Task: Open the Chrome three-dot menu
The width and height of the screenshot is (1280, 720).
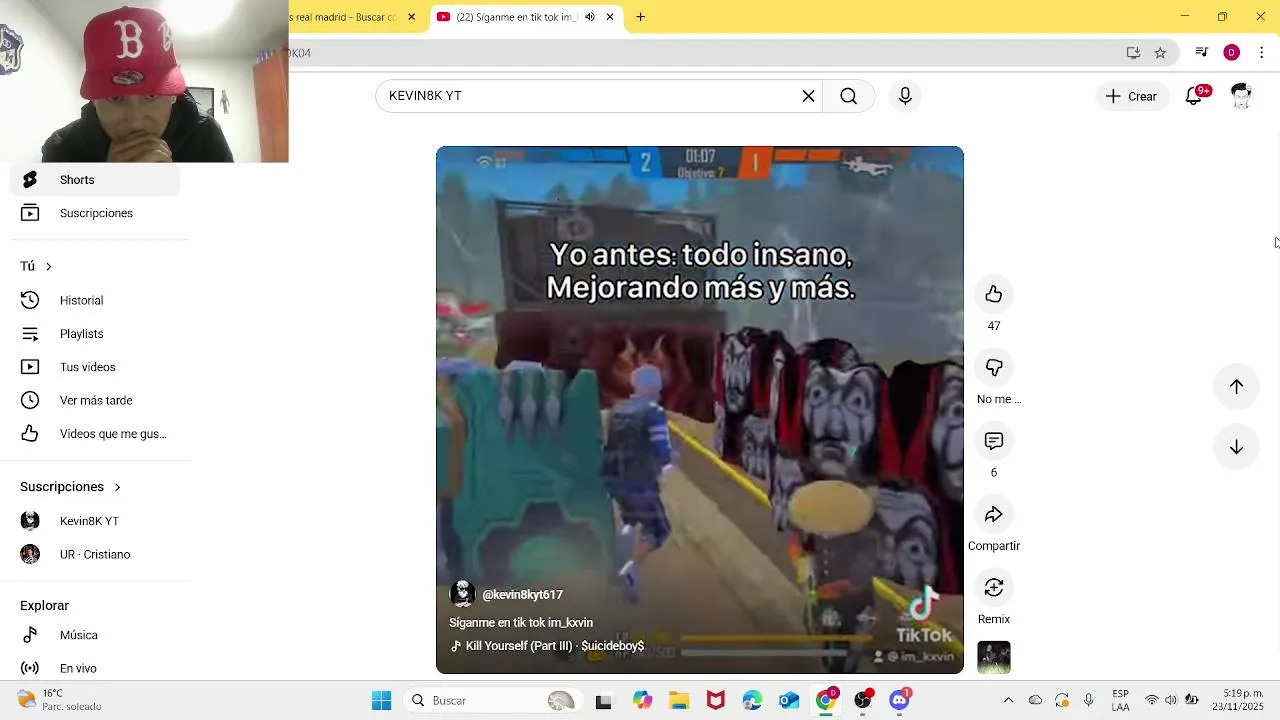Action: (x=1262, y=53)
